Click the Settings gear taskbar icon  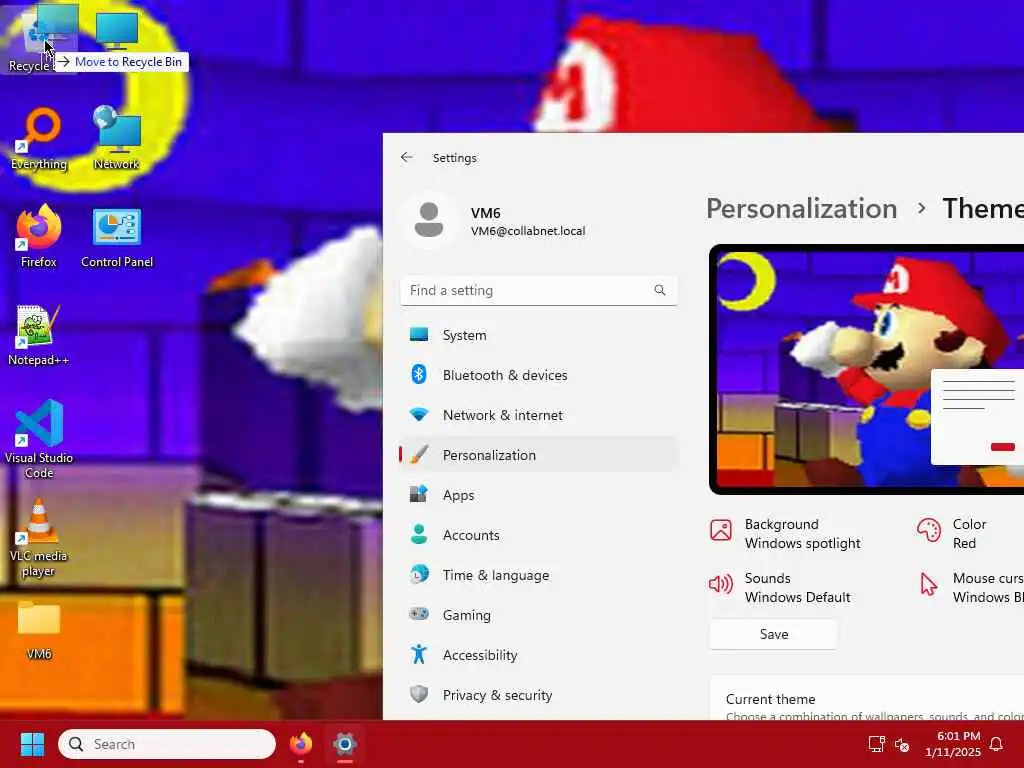point(345,744)
